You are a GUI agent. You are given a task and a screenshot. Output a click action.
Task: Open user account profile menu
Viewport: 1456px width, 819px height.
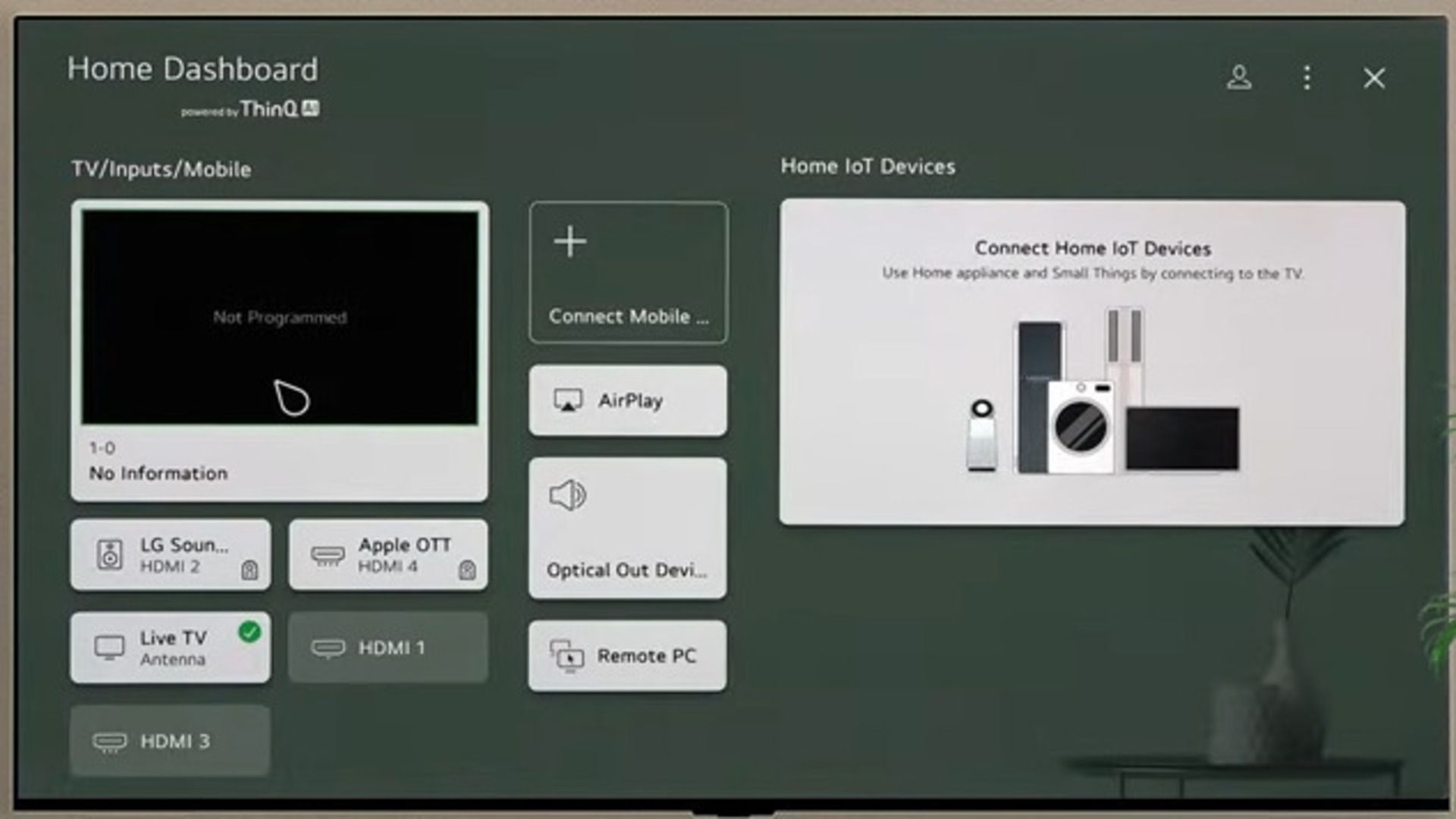(1238, 78)
